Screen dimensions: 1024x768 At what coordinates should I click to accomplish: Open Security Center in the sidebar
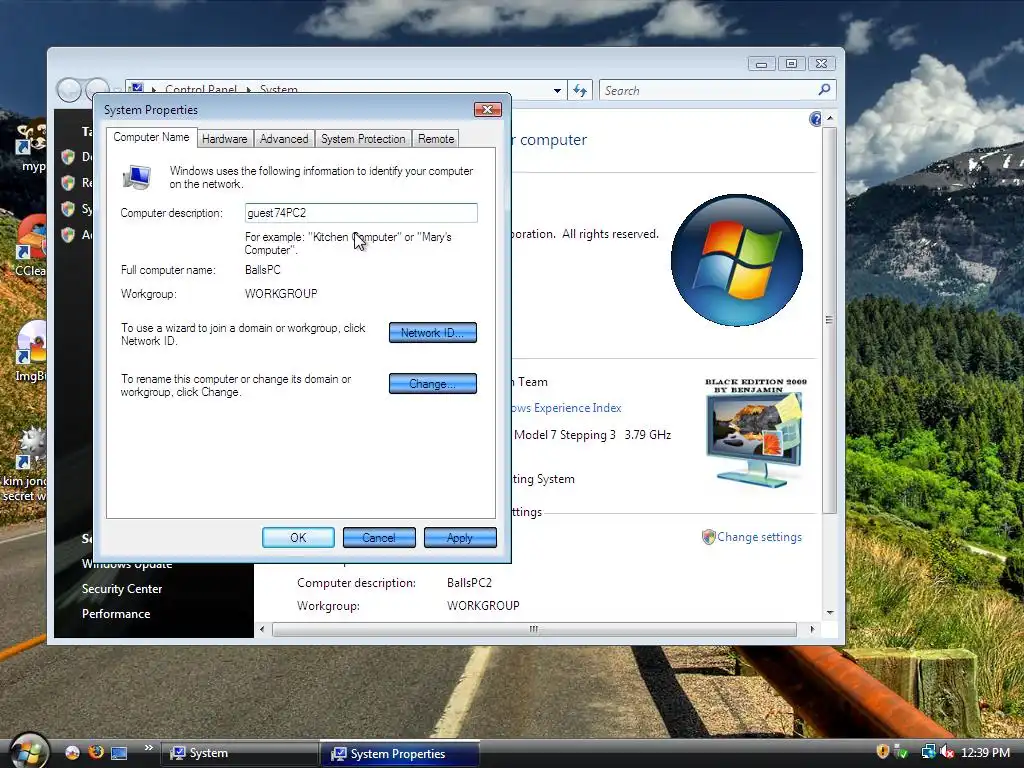[x=122, y=588]
